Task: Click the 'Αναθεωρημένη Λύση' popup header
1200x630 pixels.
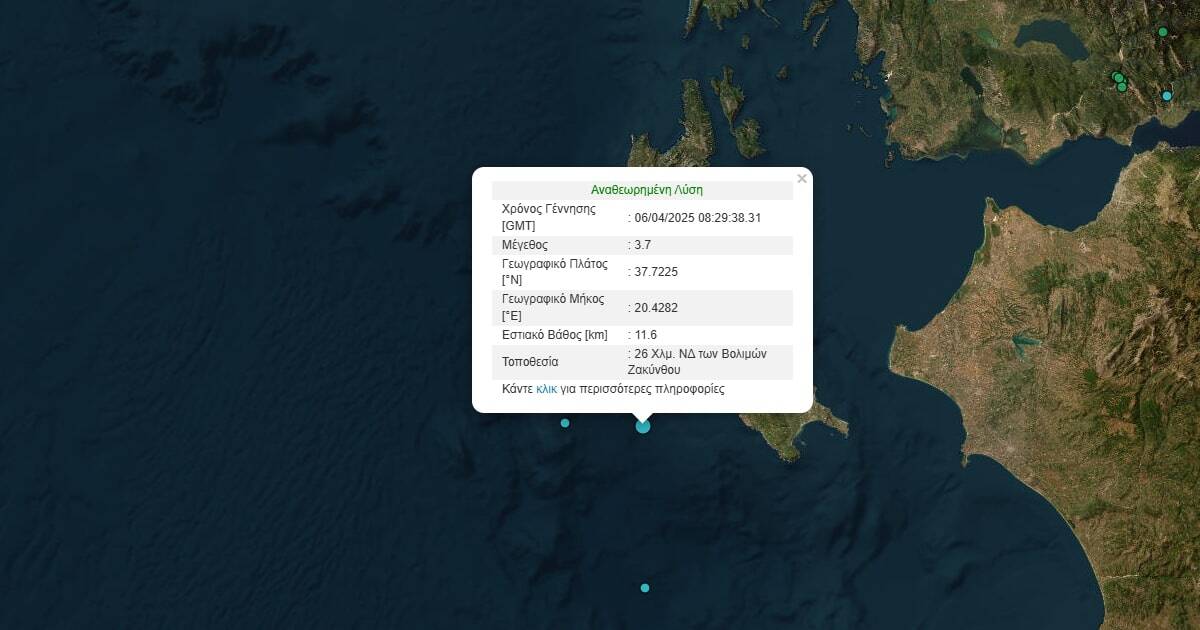Action: (x=641, y=190)
